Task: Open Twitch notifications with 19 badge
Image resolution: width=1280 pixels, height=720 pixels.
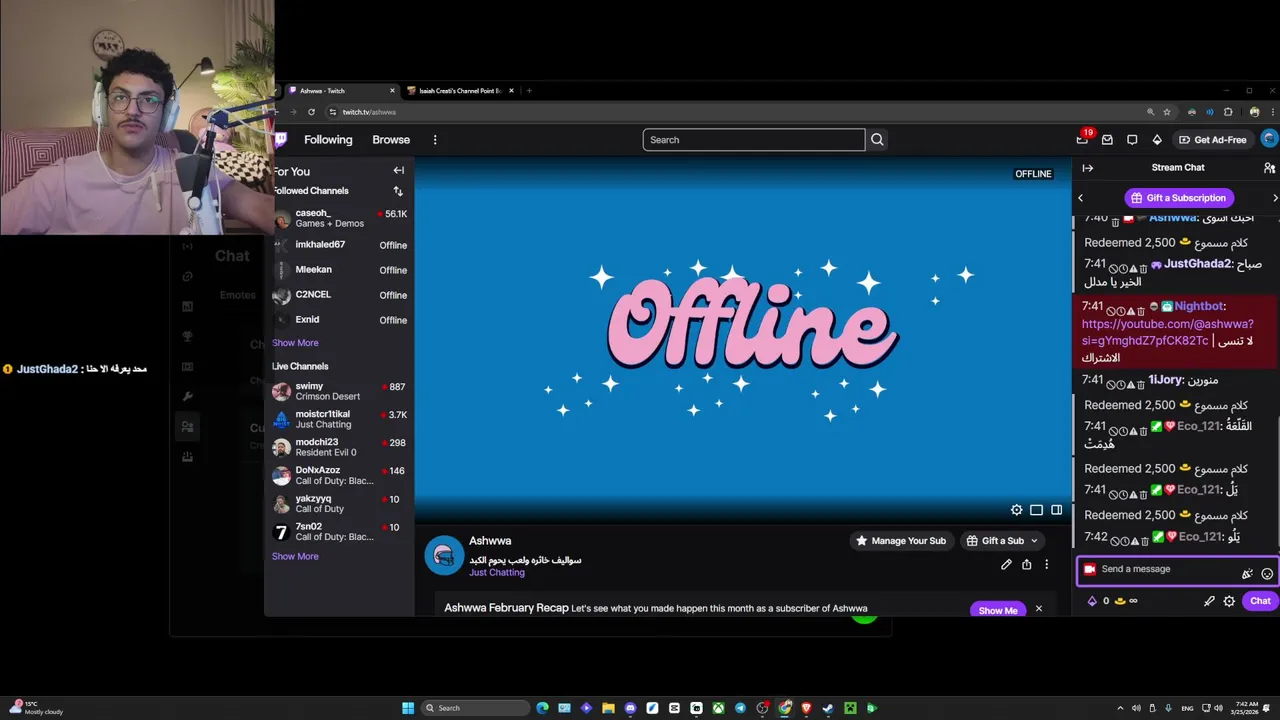Action: (x=1084, y=138)
